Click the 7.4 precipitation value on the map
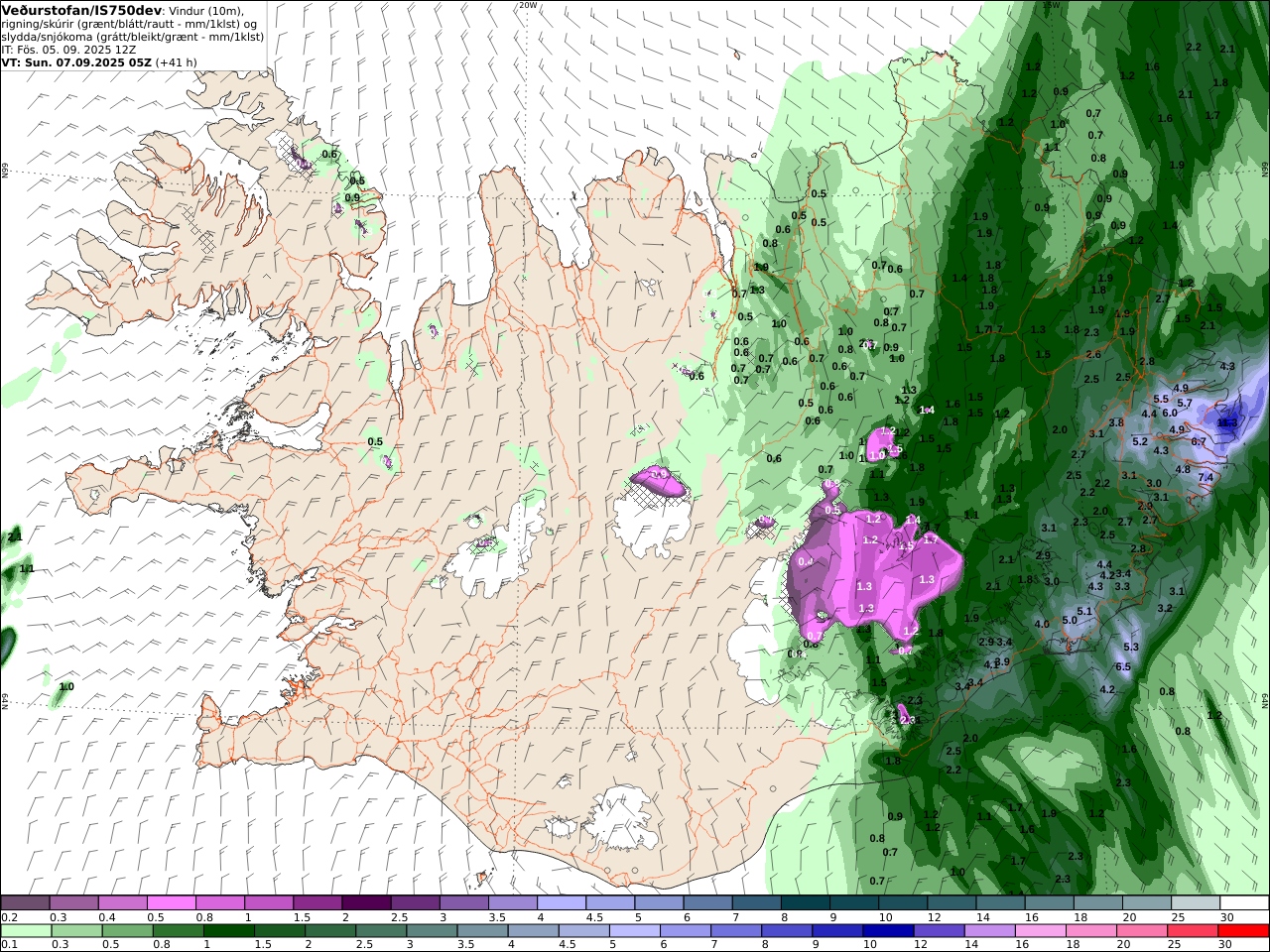The height and width of the screenshot is (952, 1270). click(1206, 477)
